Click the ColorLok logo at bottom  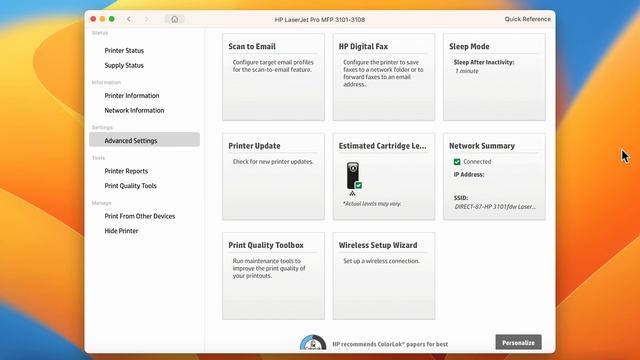tap(313, 342)
